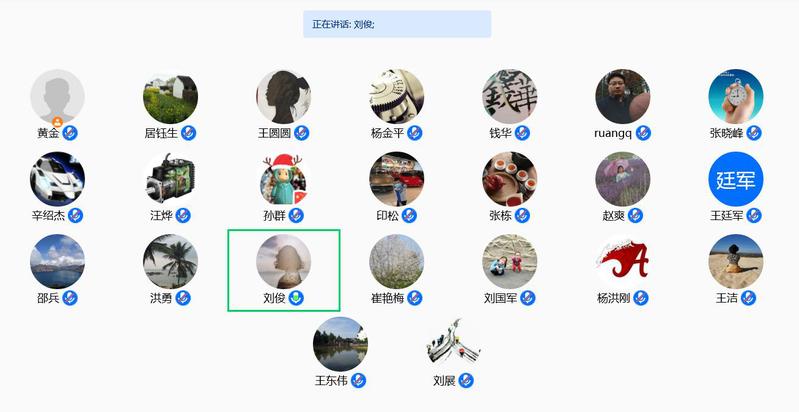Click the microphone icon beside 杨金平

tap(415, 133)
